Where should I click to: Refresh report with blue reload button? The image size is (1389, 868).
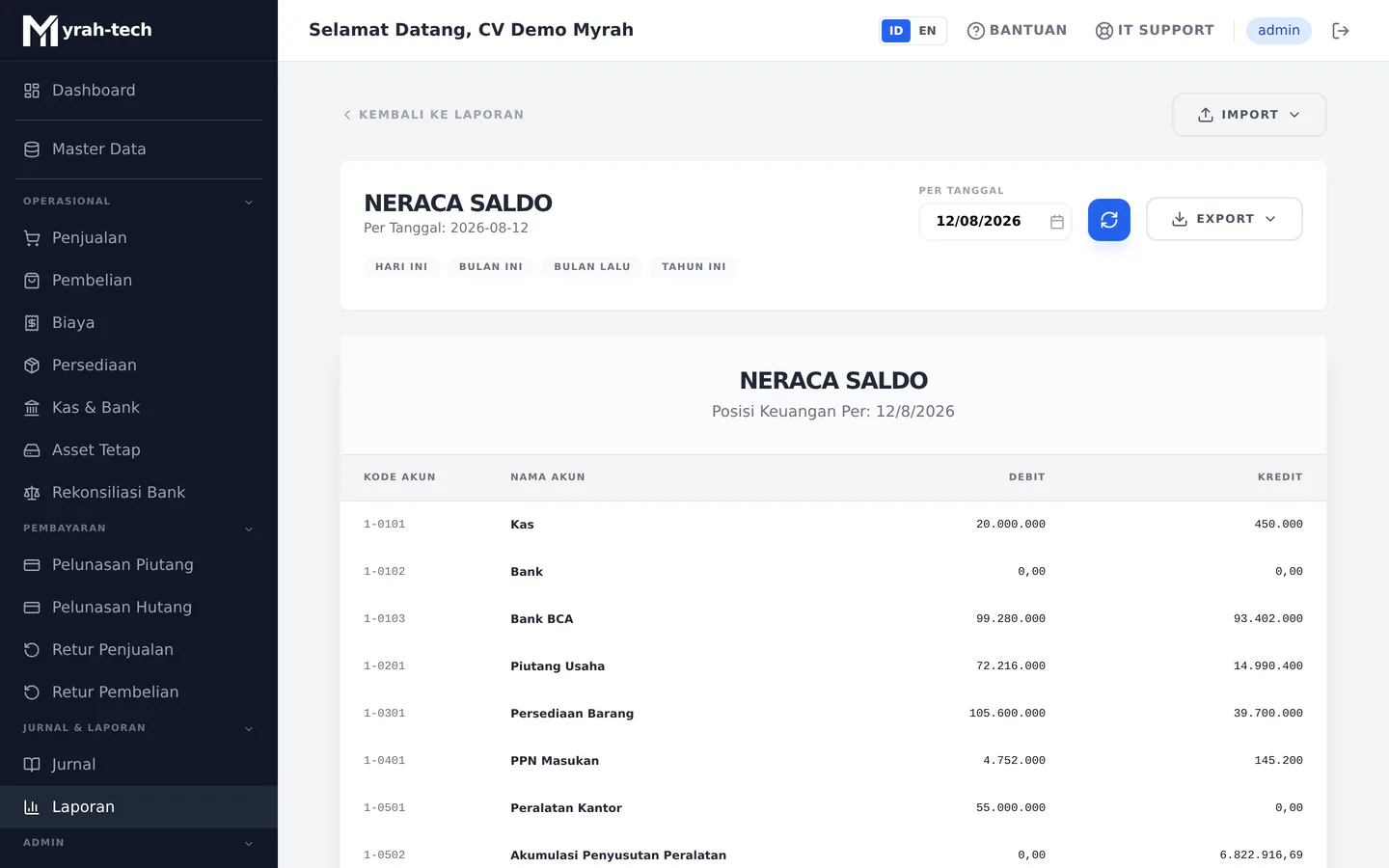tap(1109, 220)
